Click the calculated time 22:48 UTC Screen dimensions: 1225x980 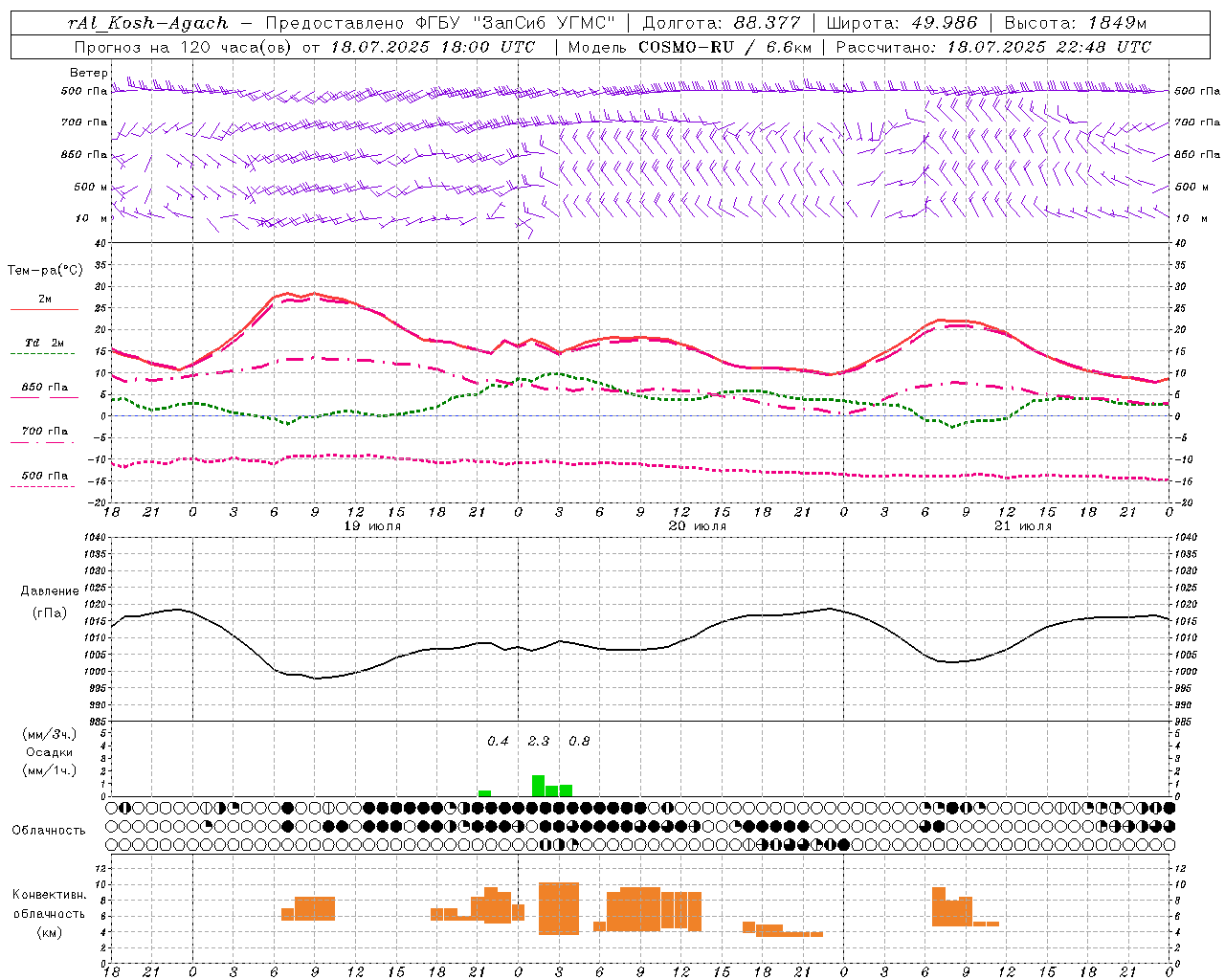click(x=1102, y=47)
